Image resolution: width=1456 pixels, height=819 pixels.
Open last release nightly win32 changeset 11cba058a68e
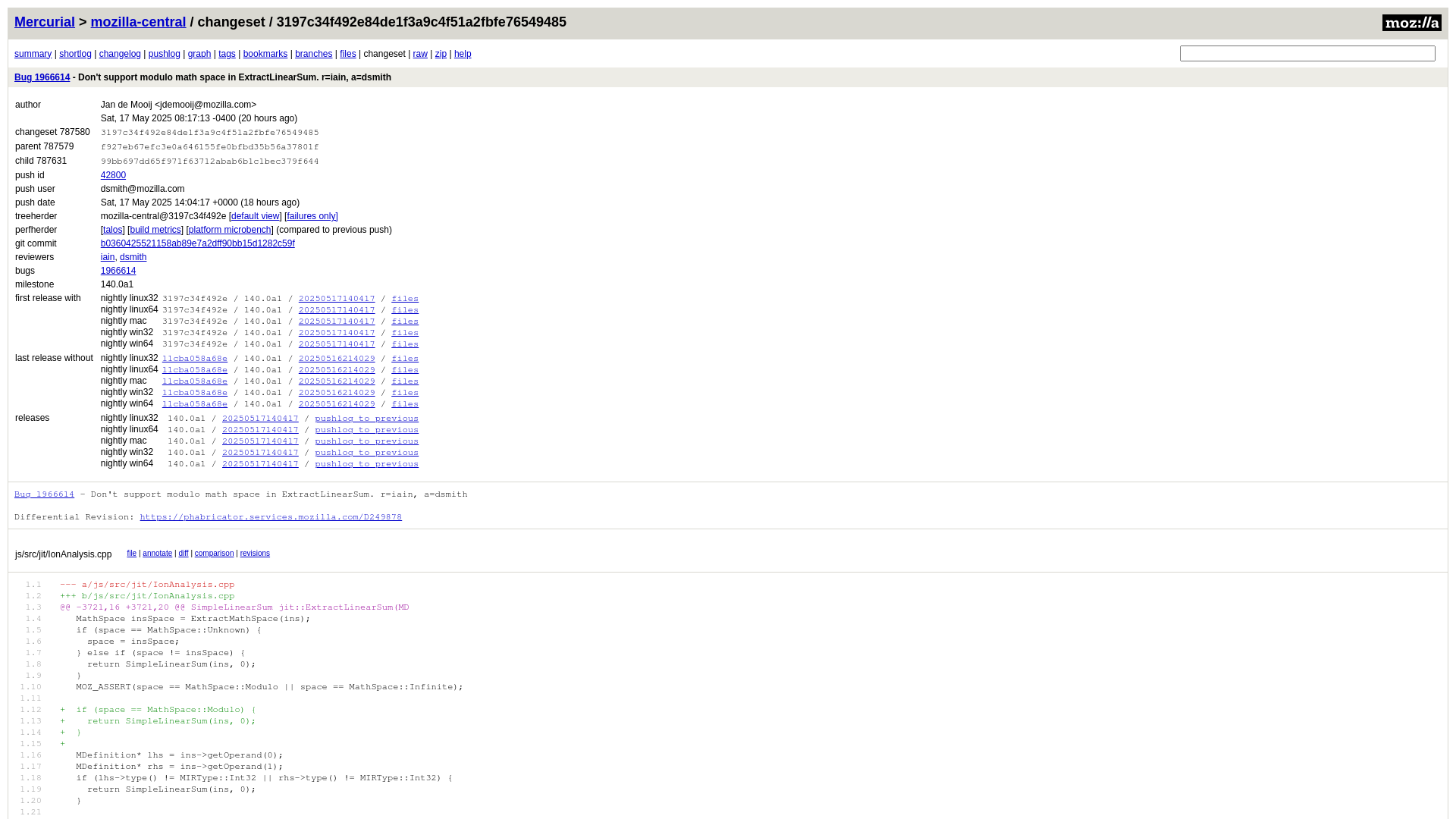tap(195, 393)
